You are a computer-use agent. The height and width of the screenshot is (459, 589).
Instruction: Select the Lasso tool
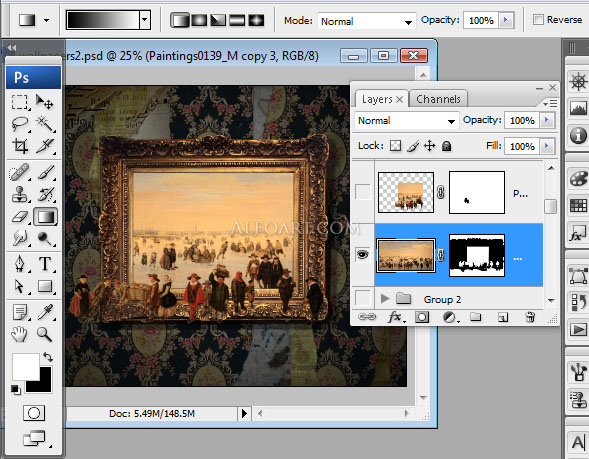pyautogui.click(x=20, y=123)
